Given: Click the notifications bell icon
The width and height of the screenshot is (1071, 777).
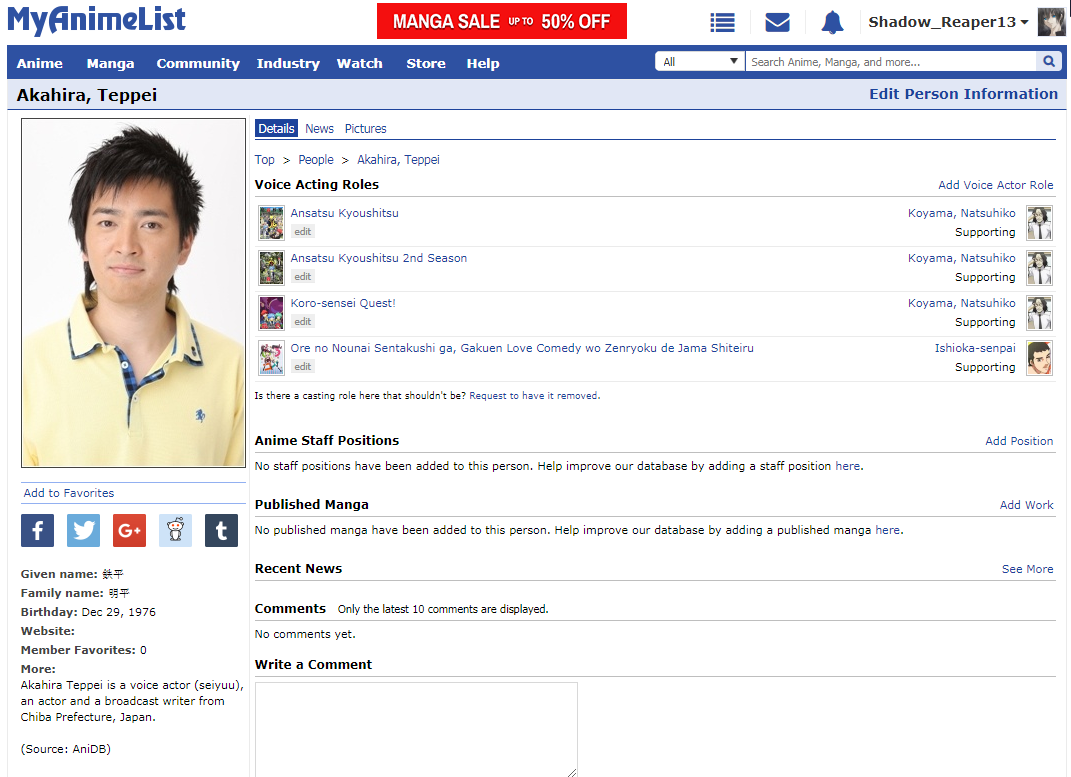Looking at the screenshot, I should [x=832, y=22].
